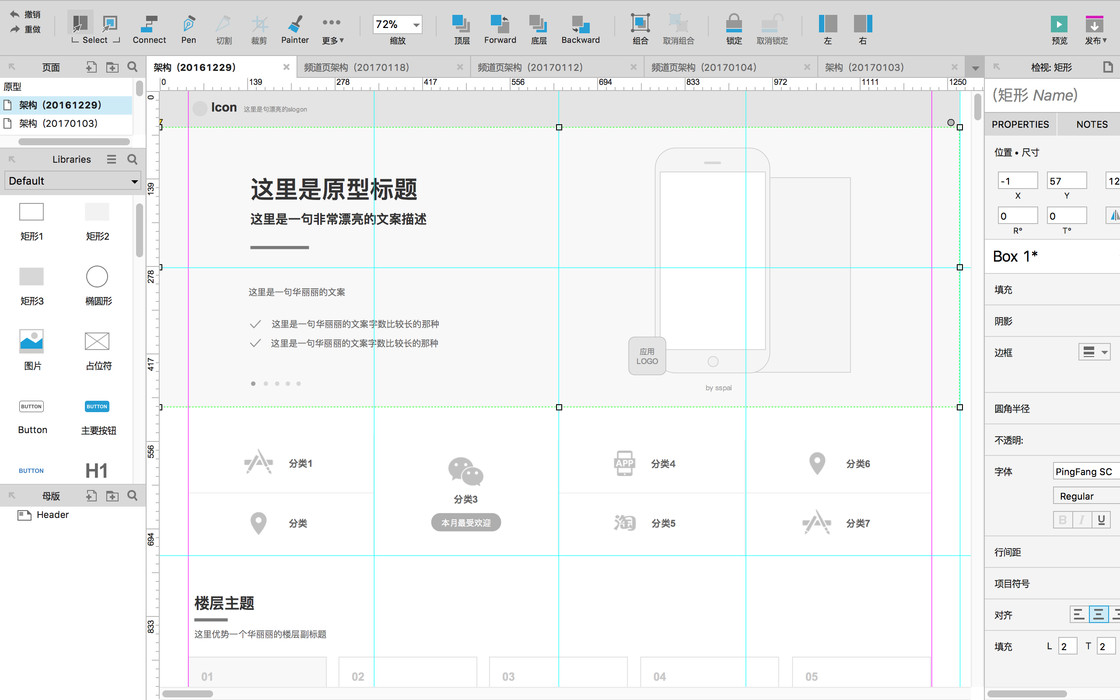Click the X position input field
Image resolution: width=1120 pixels, height=700 pixels.
(1017, 181)
